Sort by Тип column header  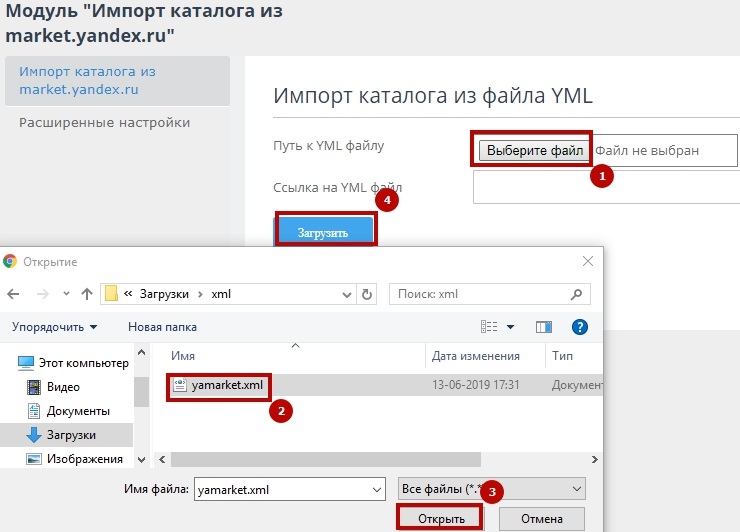[563, 355]
